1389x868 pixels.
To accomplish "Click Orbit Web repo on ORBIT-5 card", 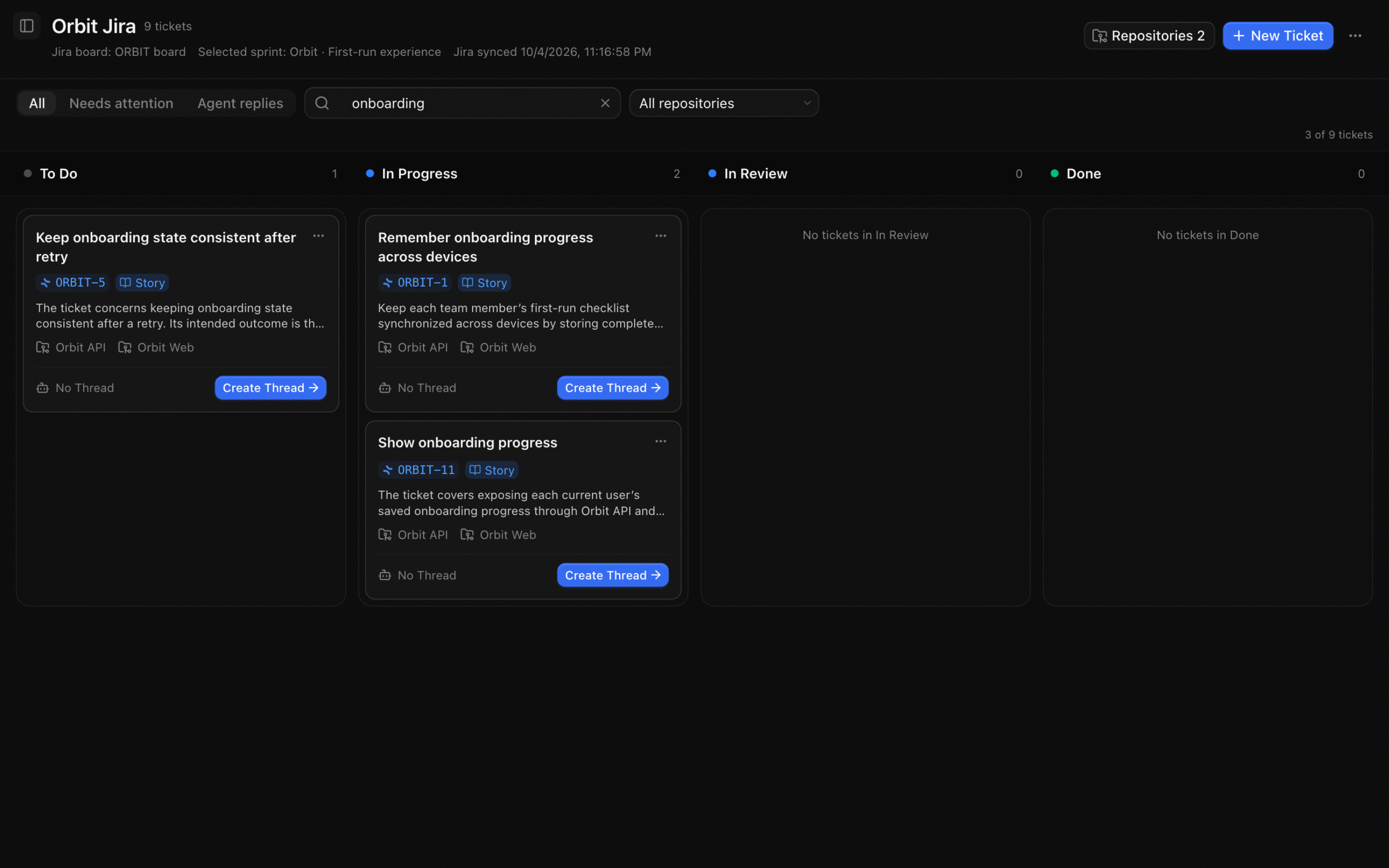I will click(x=156, y=347).
